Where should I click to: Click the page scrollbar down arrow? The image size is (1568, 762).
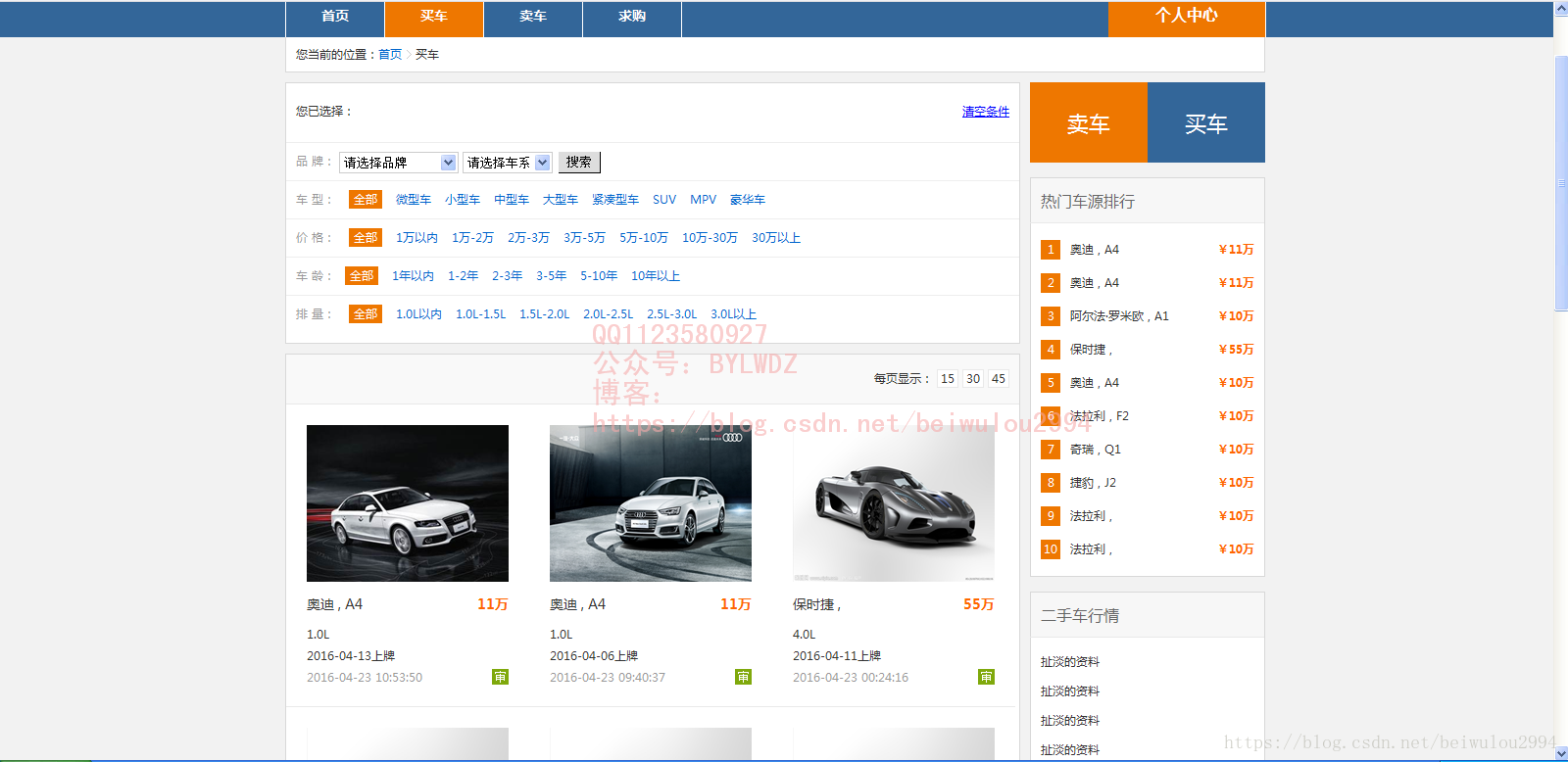pos(1561,752)
